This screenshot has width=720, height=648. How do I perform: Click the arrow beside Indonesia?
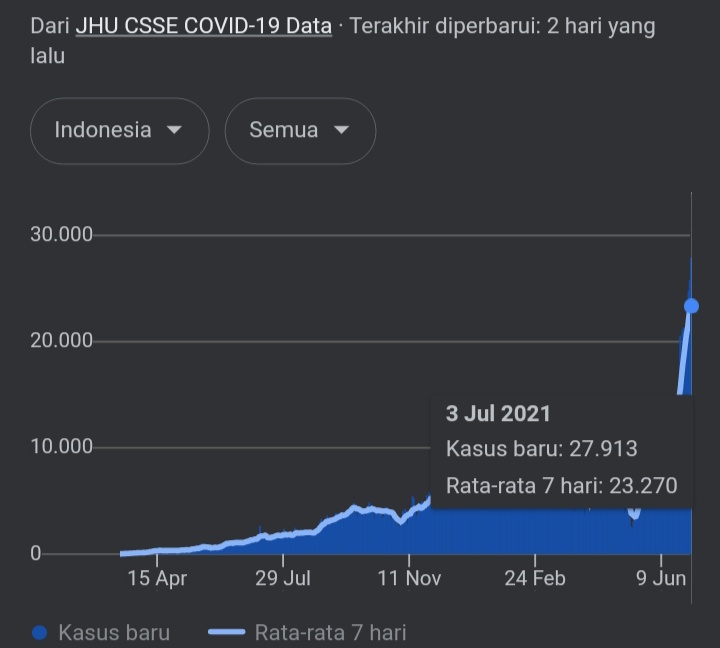[x=174, y=131]
